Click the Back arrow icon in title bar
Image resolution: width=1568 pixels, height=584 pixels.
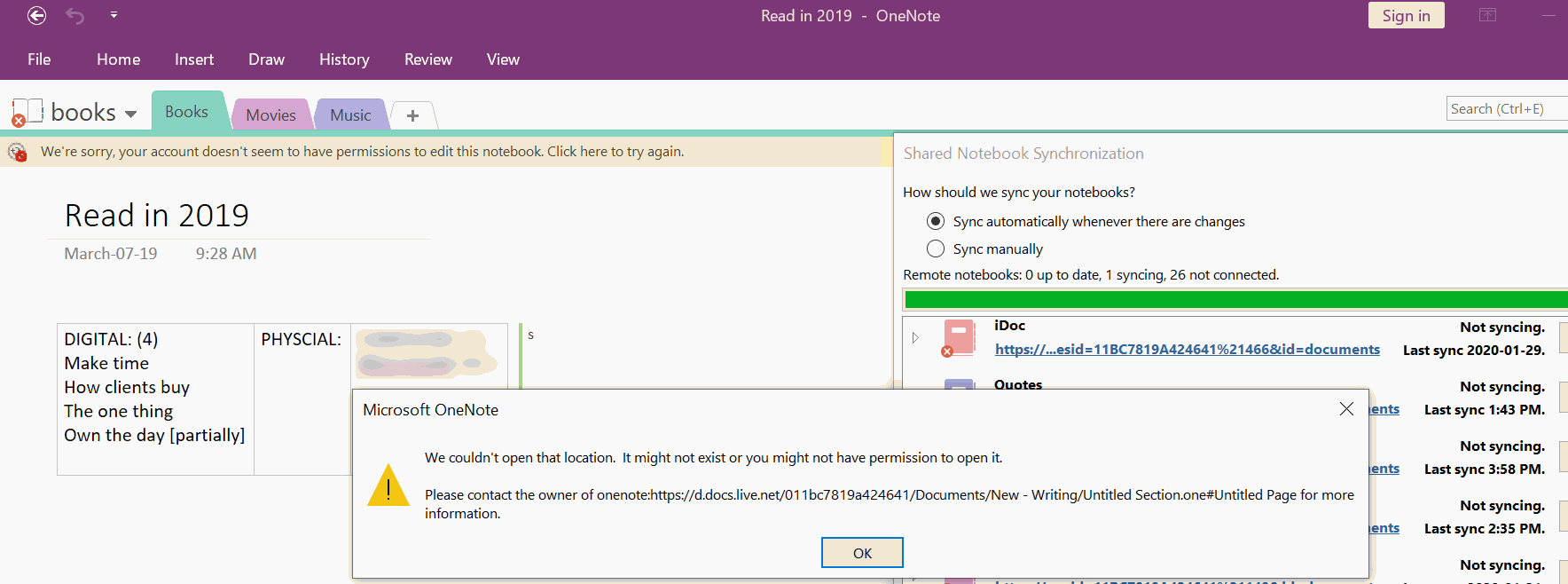click(x=37, y=15)
